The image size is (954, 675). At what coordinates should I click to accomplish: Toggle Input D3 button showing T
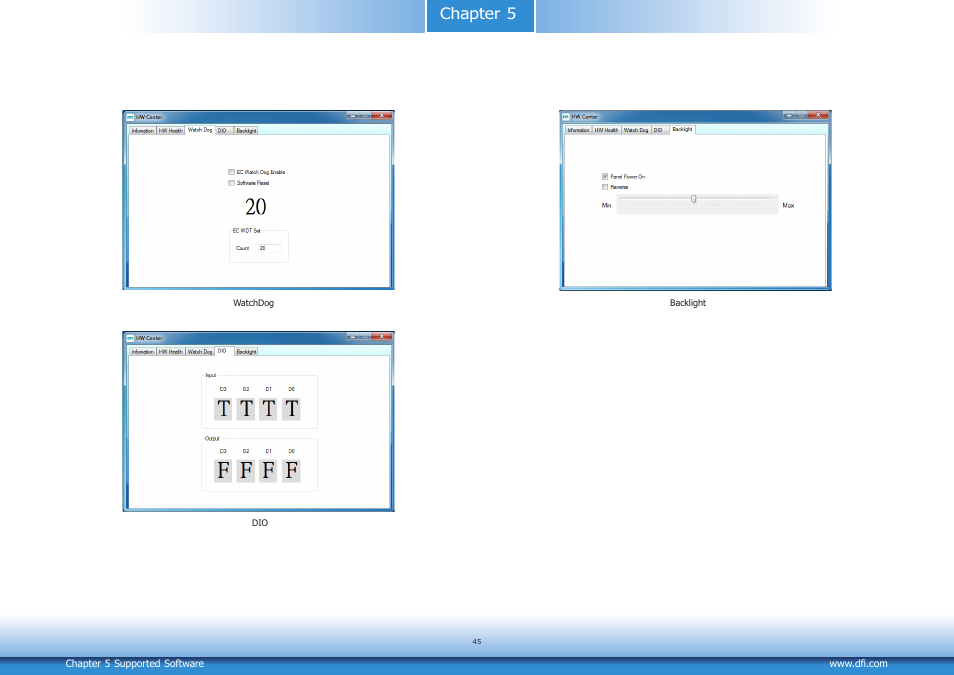[223, 408]
